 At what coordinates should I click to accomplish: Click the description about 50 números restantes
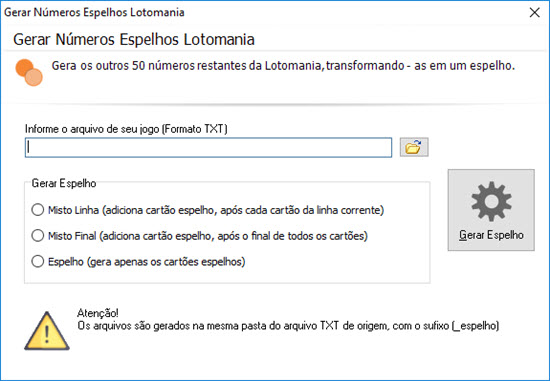click(x=283, y=66)
